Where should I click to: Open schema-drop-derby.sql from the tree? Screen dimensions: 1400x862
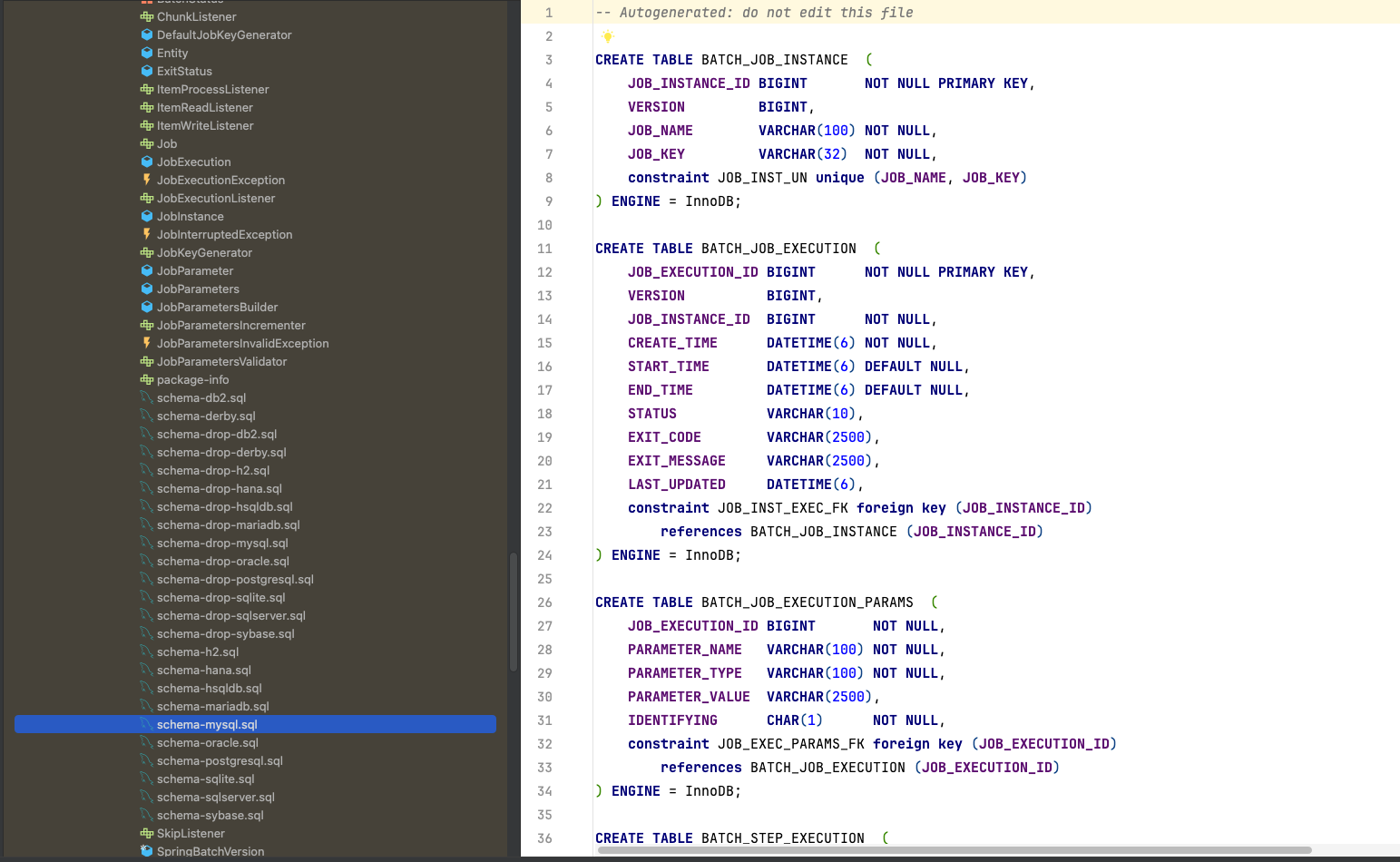click(x=221, y=452)
